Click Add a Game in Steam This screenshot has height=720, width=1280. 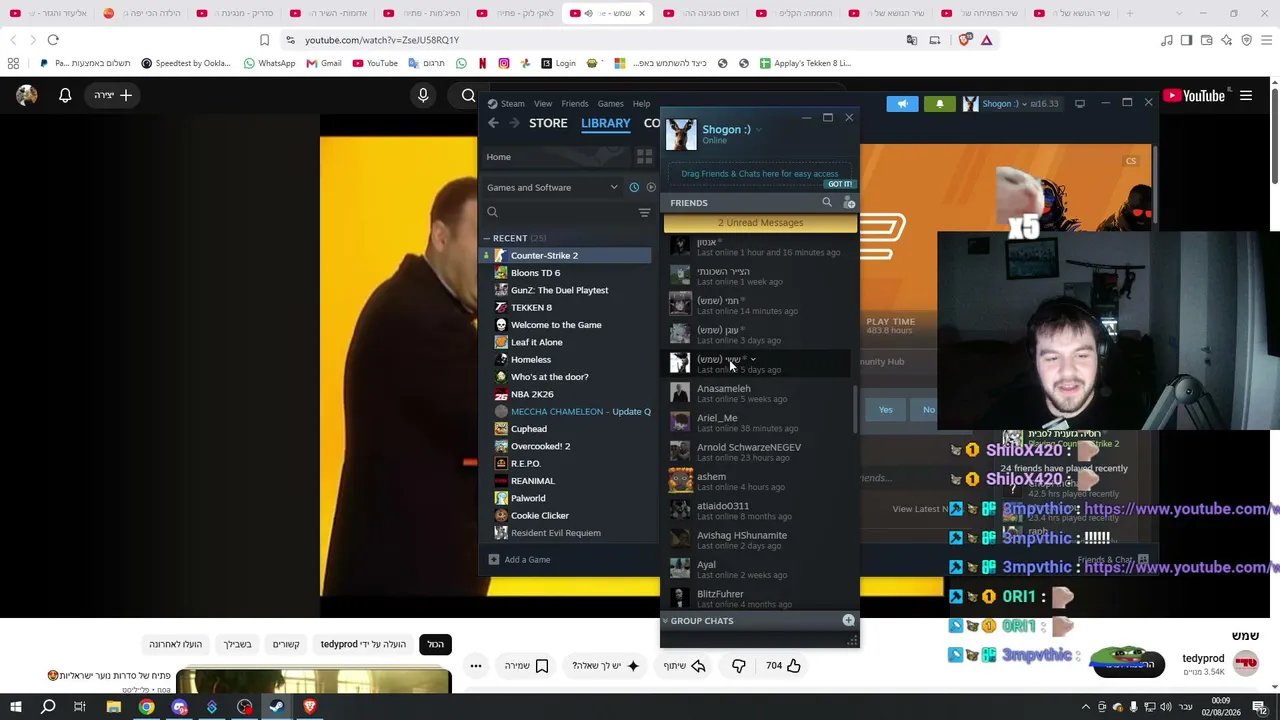click(x=519, y=560)
